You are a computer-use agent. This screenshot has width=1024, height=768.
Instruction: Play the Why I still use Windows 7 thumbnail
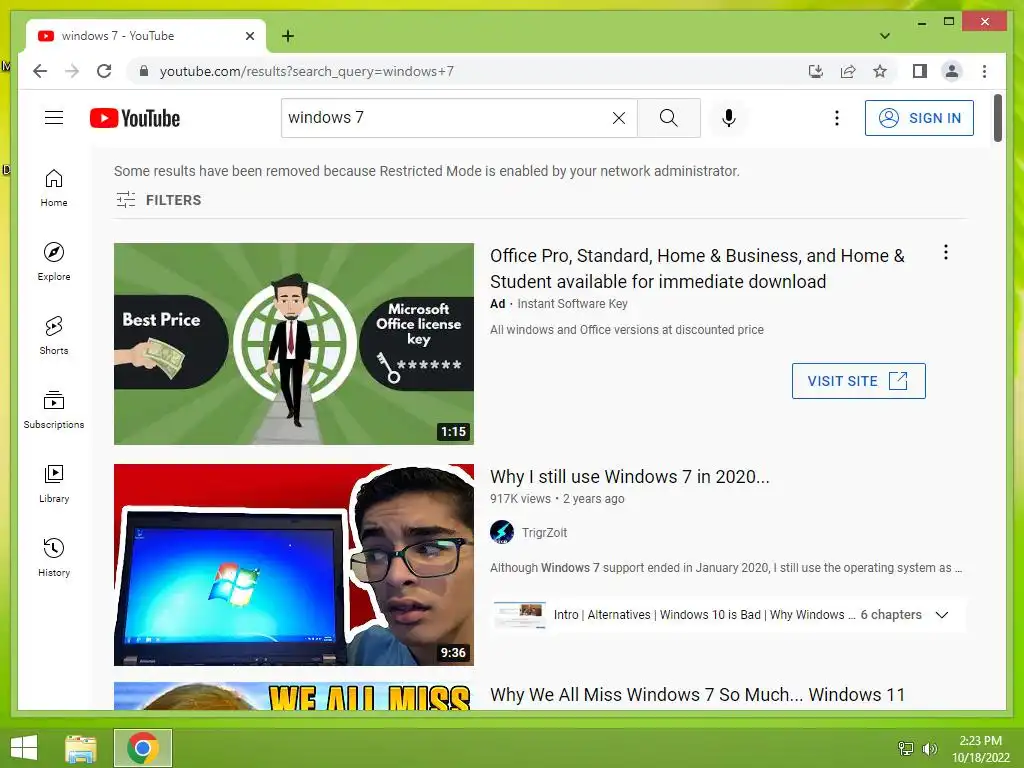click(x=294, y=565)
